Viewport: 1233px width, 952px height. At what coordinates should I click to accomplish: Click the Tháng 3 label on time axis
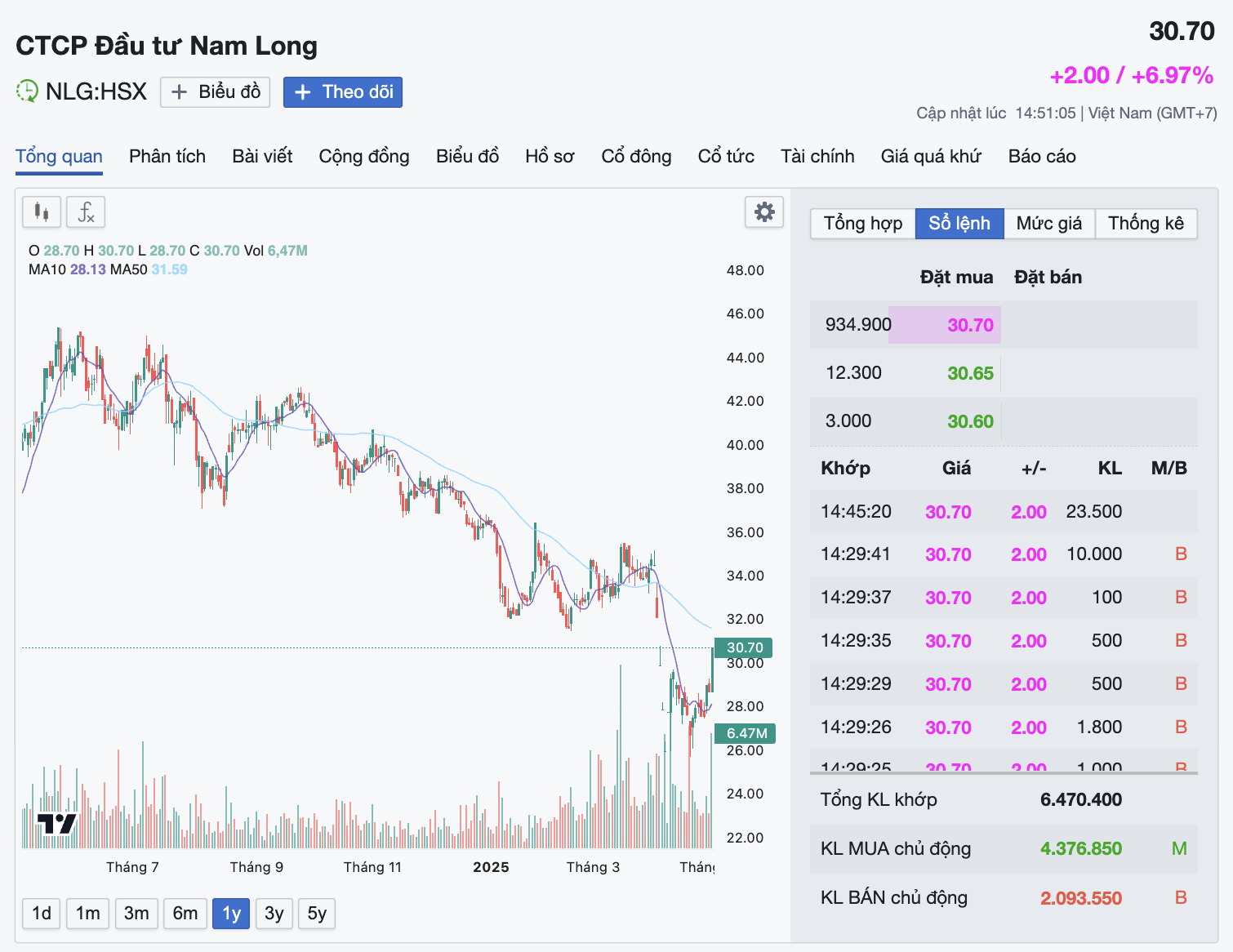593,867
